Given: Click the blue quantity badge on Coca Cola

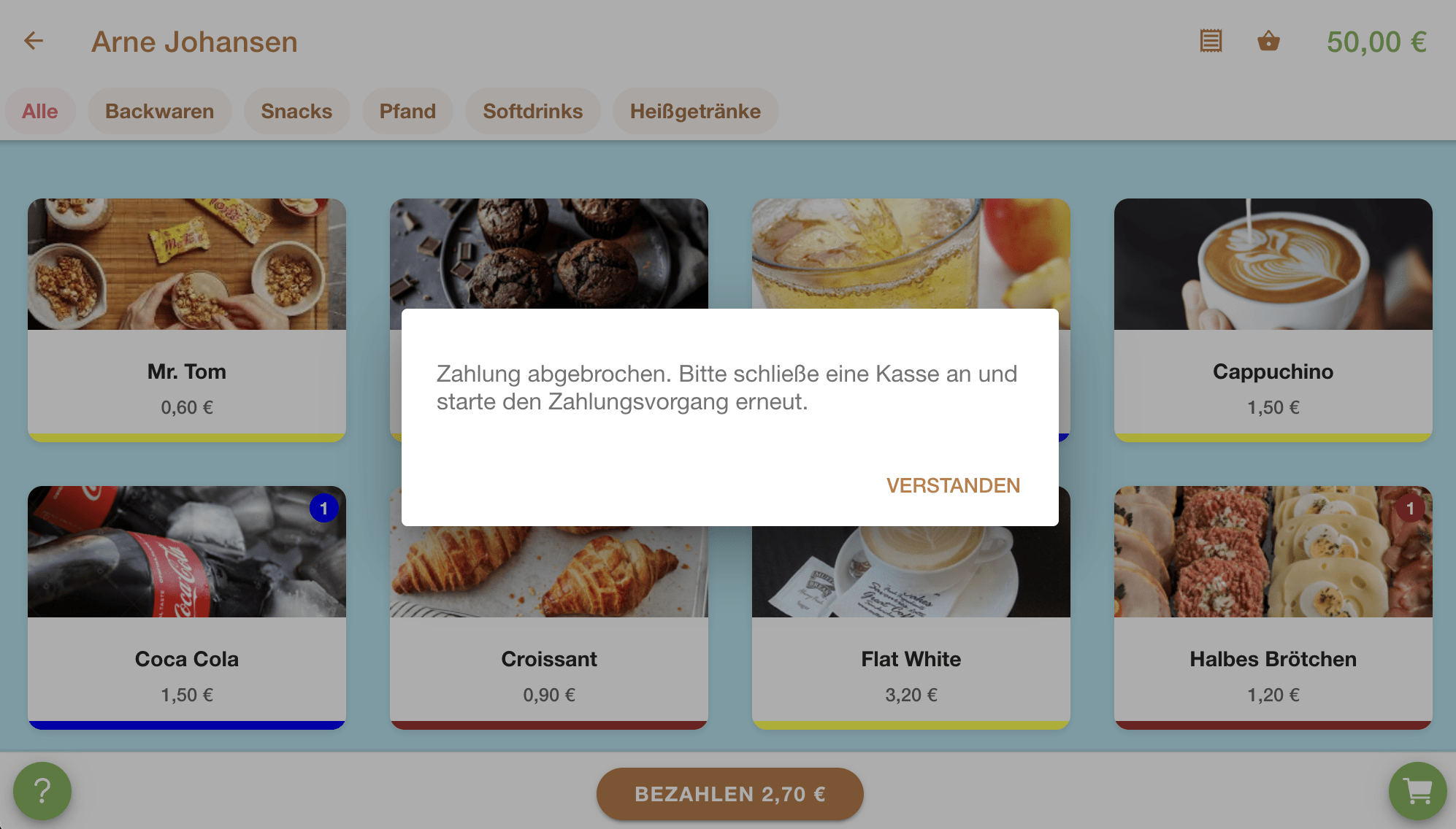Looking at the screenshot, I should (x=323, y=508).
